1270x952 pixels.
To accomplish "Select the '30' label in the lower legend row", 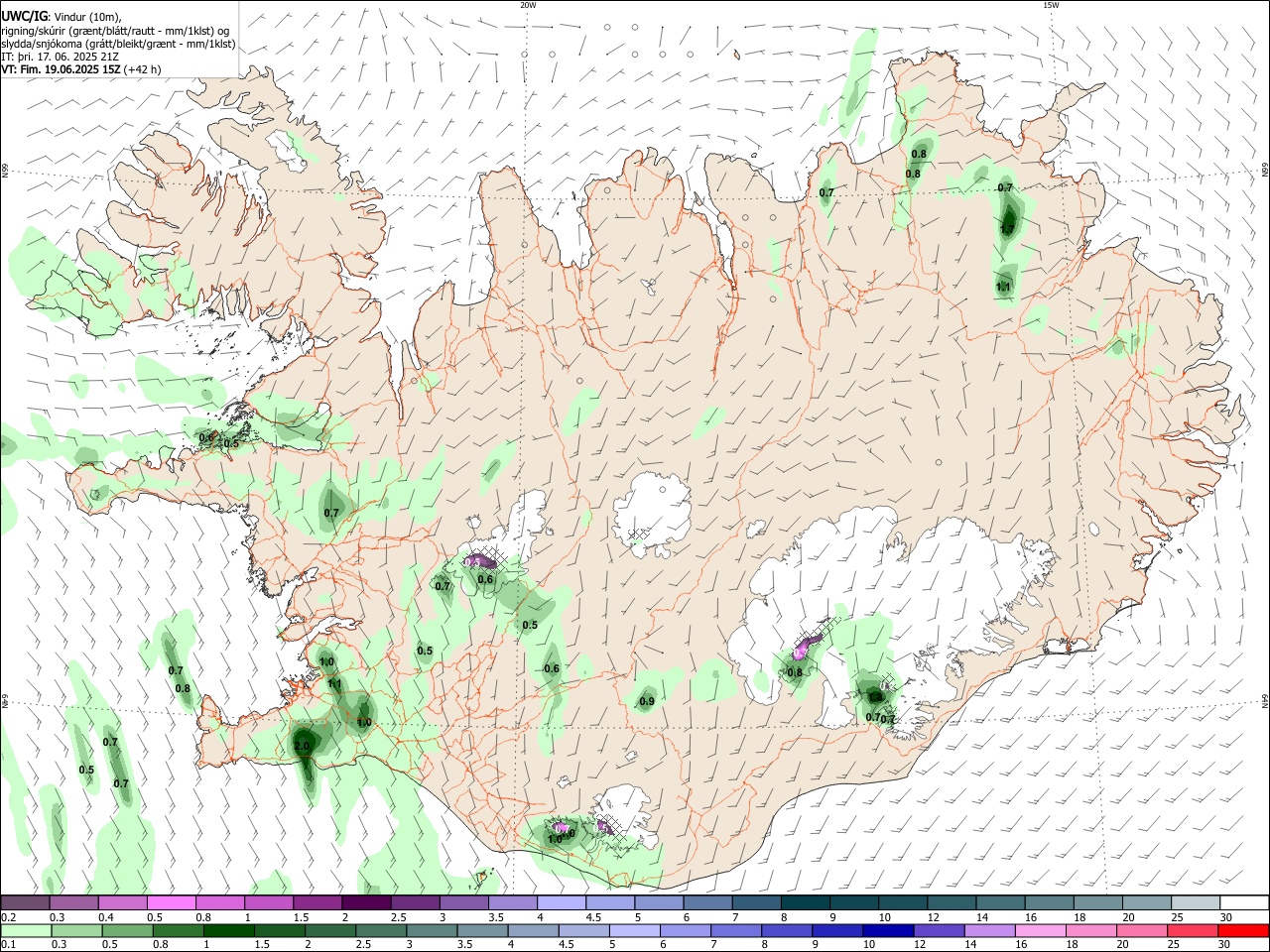I will pos(1226,945).
